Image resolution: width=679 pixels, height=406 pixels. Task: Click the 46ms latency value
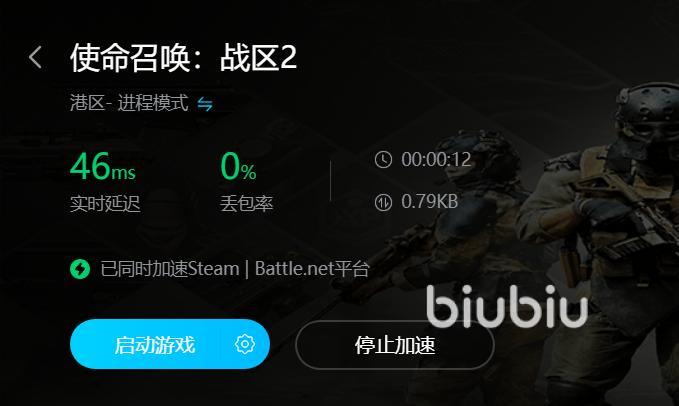tap(103, 166)
